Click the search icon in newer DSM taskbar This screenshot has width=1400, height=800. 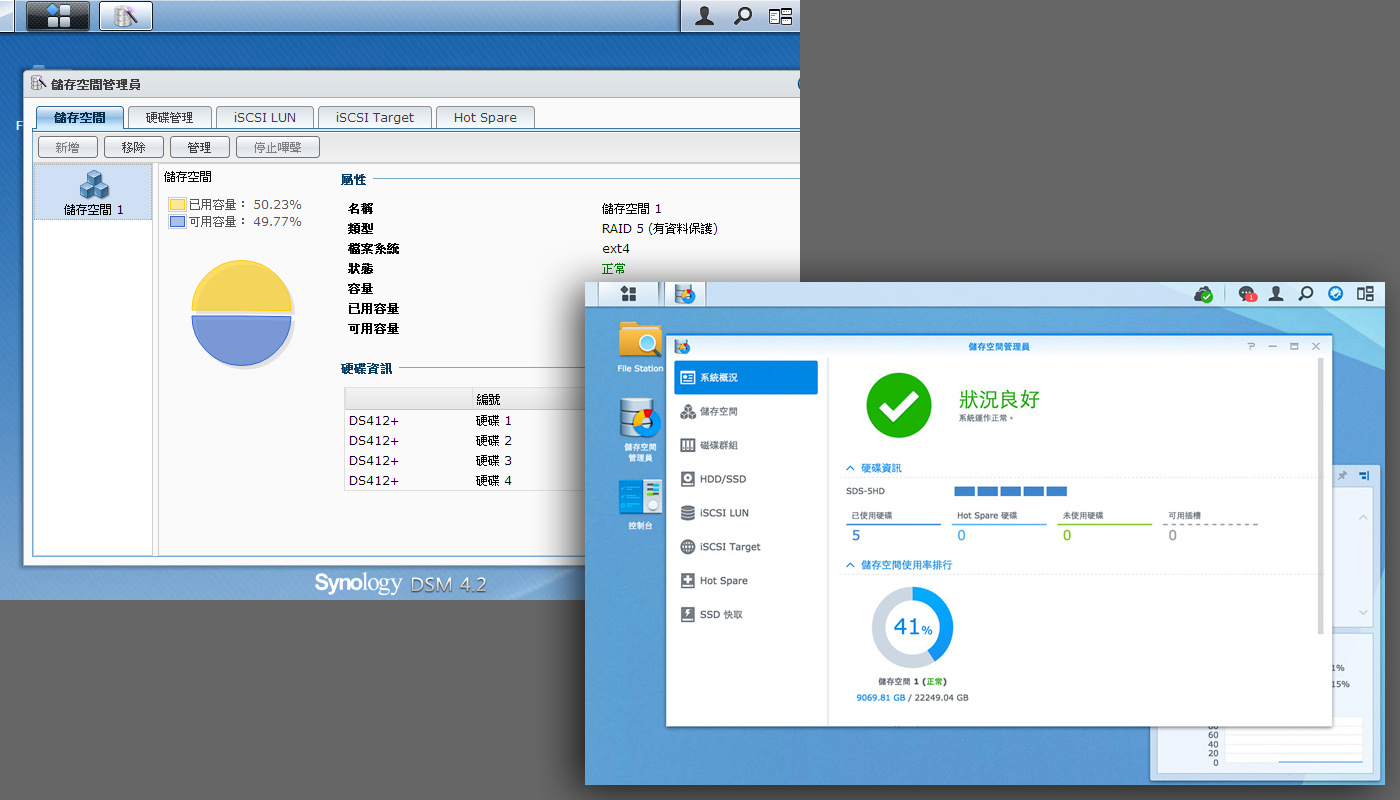(x=1305, y=294)
